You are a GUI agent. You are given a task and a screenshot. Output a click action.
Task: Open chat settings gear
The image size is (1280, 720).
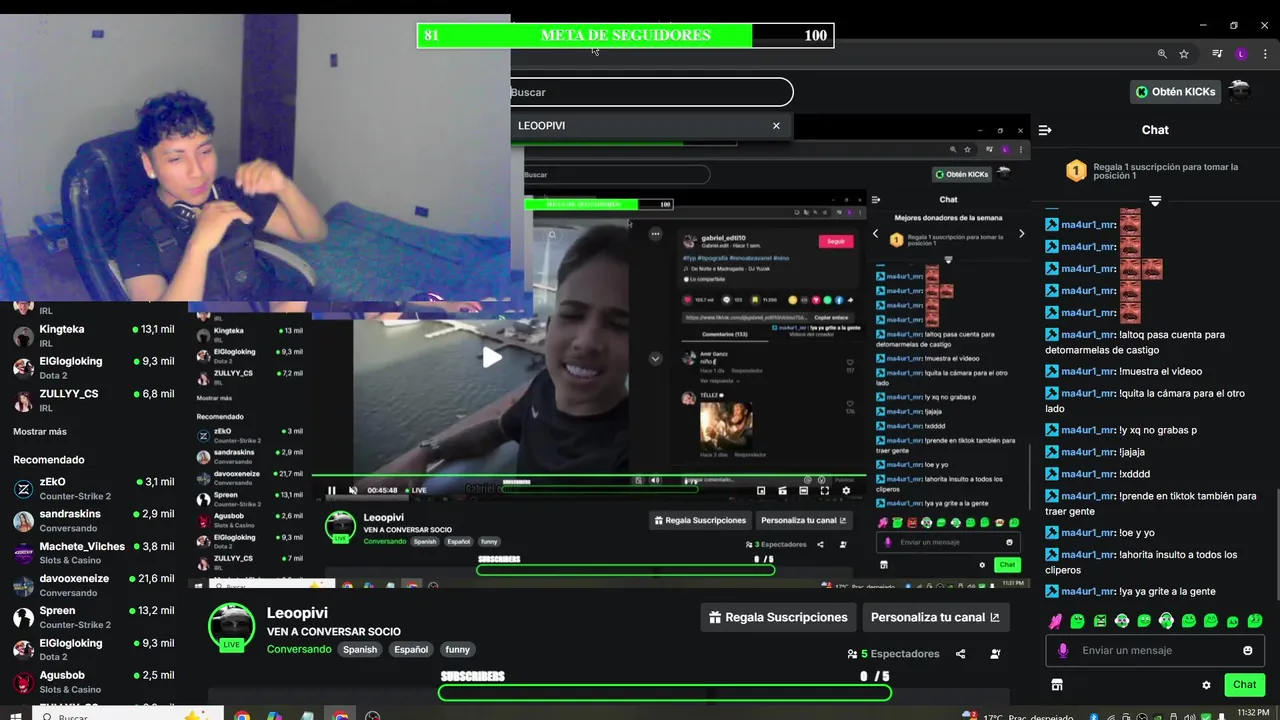[x=1206, y=685]
